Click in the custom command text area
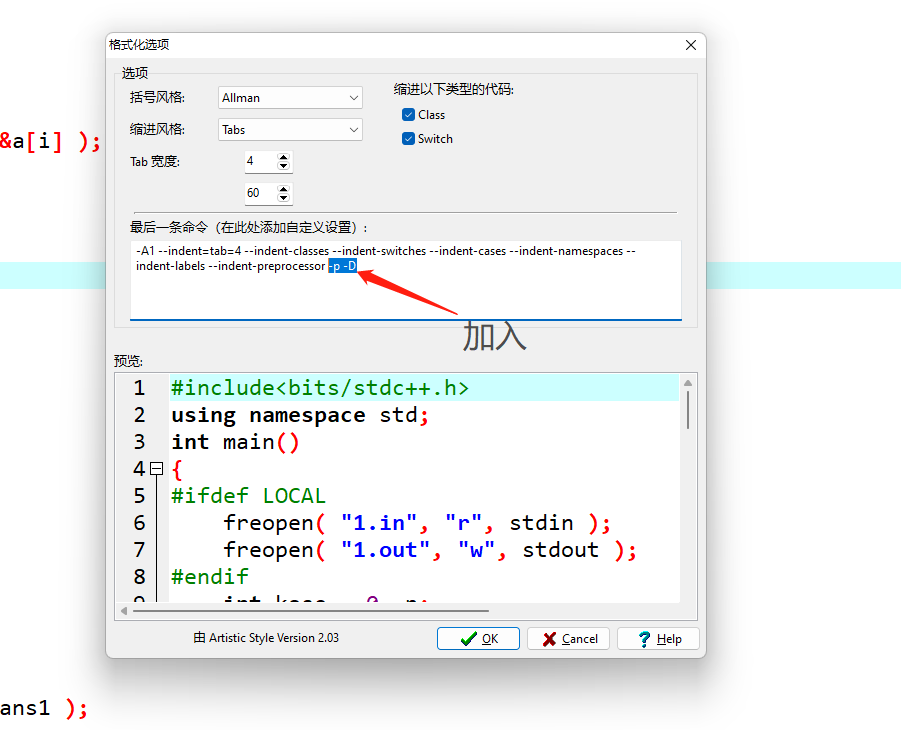The width and height of the screenshot is (901, 730). point(406,280)
